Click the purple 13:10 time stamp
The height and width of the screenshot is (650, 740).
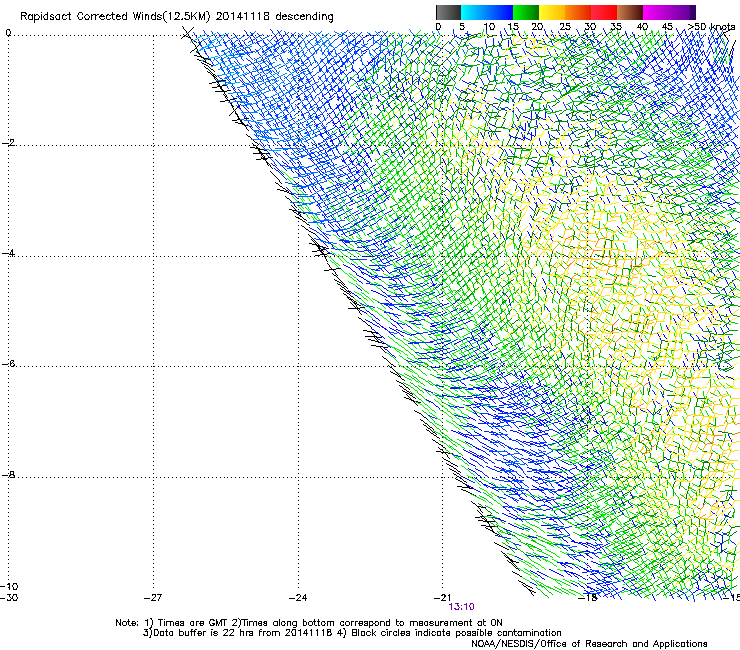pyautogui.click(x=461, y=607)
